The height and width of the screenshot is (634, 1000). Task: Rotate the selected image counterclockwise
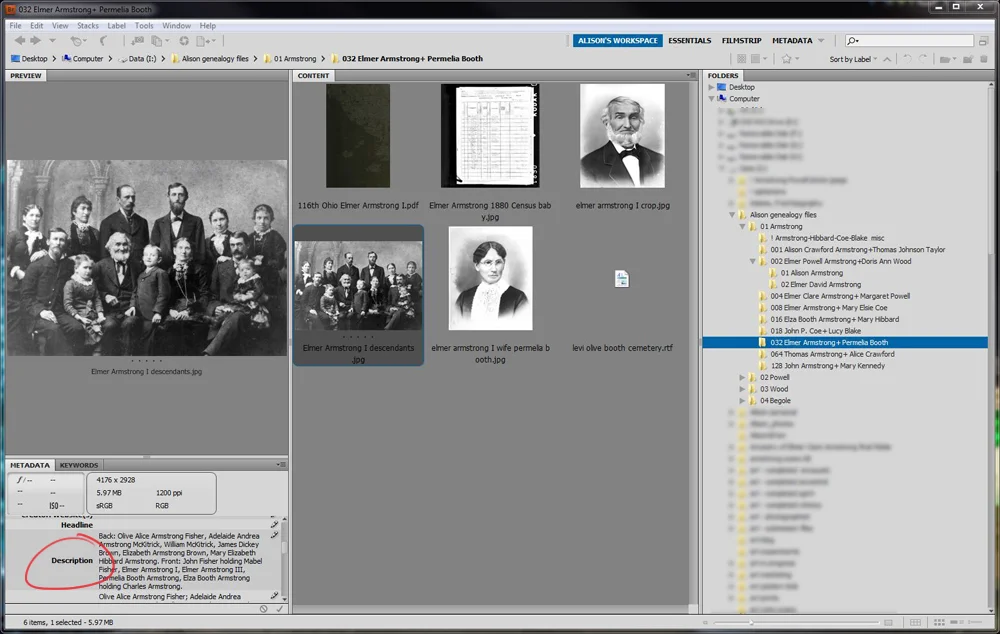pos(907,58)
